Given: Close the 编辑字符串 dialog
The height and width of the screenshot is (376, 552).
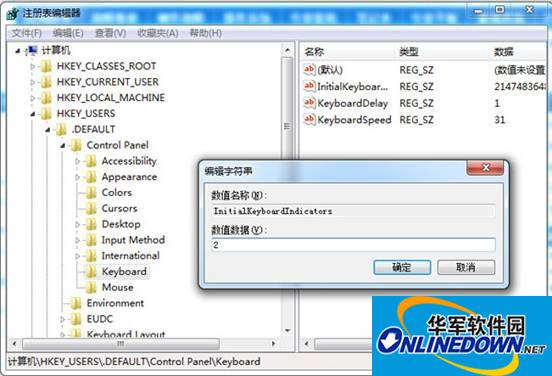Looking at the screenshot, I should click(485, 168).
